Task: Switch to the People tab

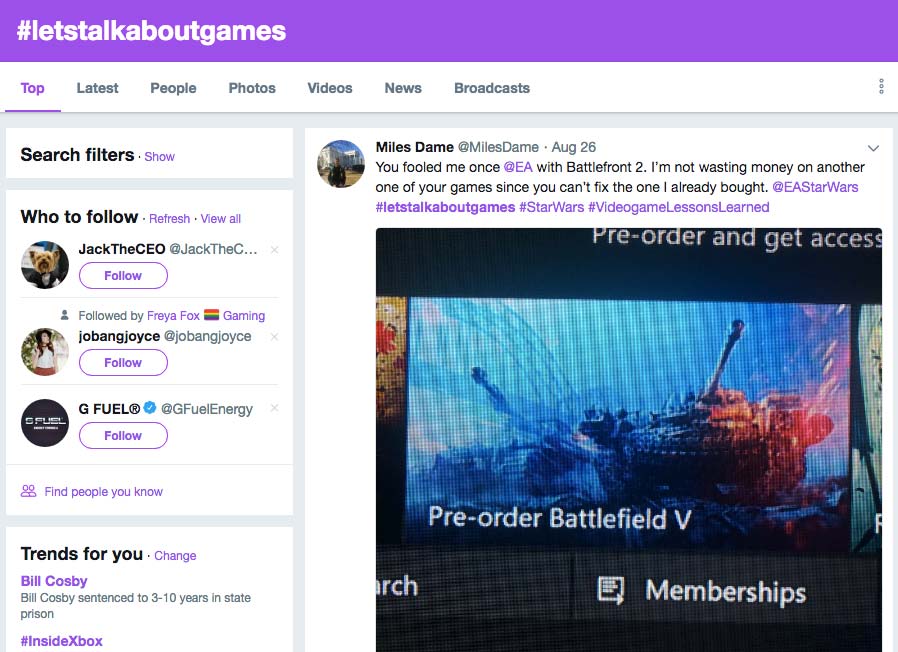Action: click(173, 88)
